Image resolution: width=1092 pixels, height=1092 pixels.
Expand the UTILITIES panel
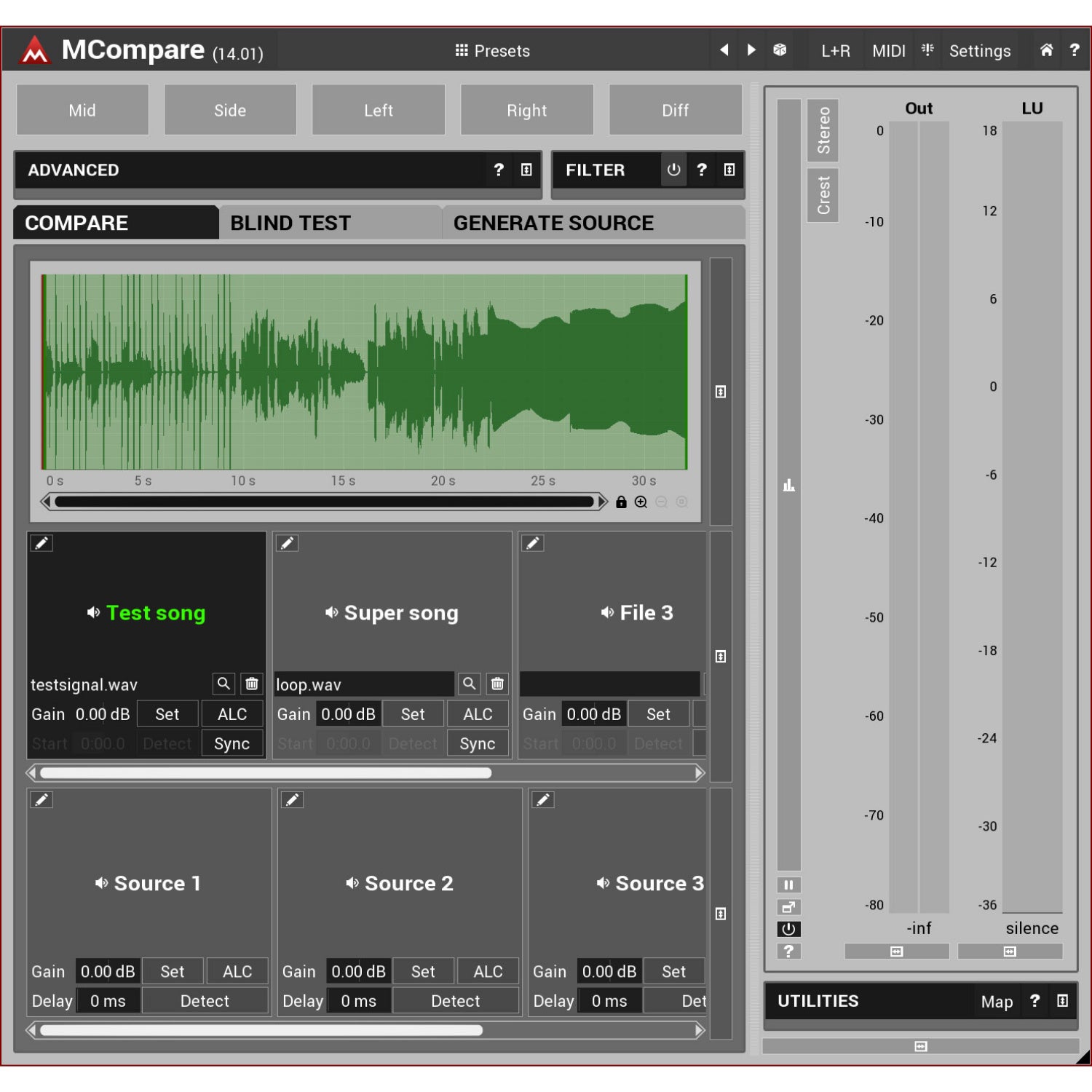tap(1063, 1001)
